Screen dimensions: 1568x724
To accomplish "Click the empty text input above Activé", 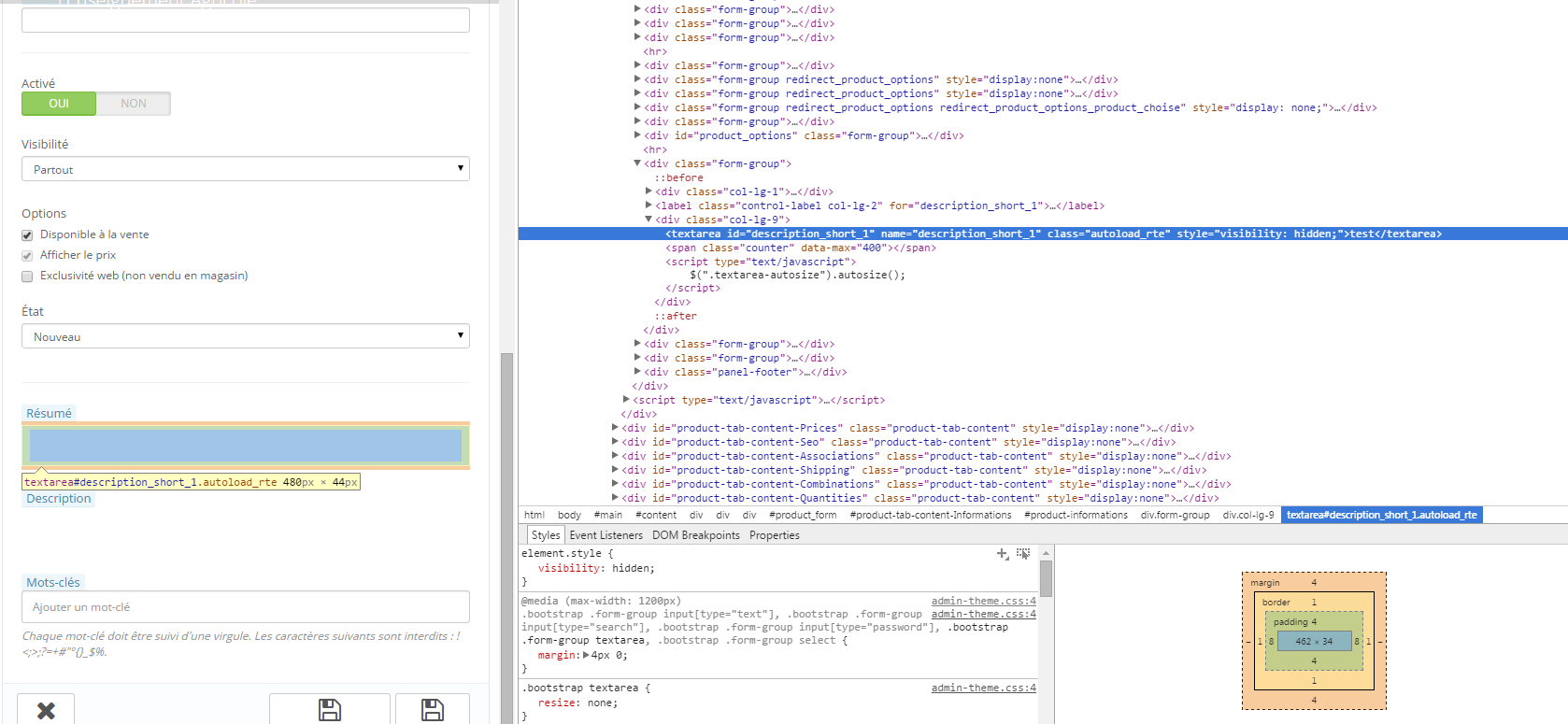I will [246, 20].
